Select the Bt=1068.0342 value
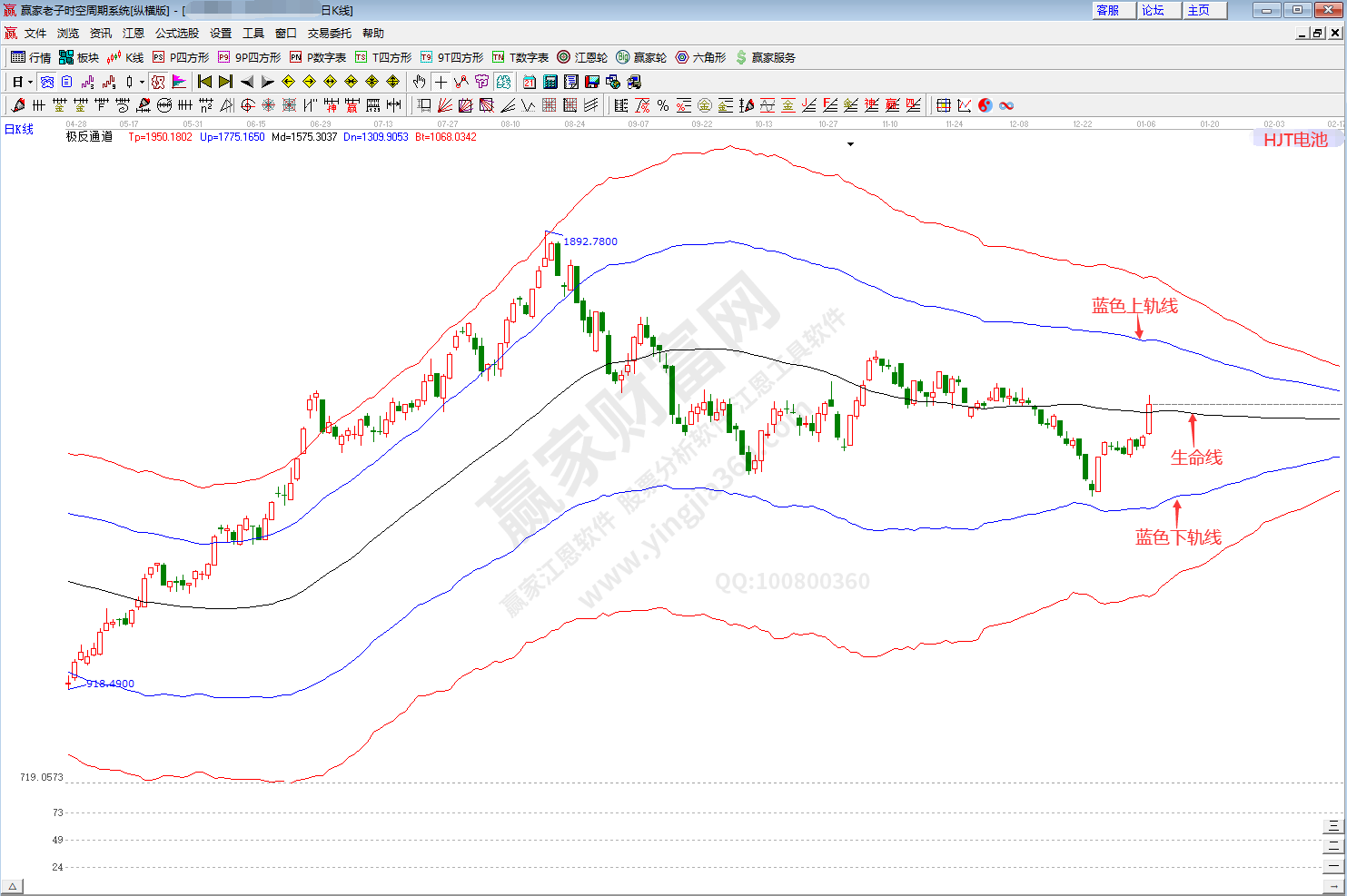 click(x=446, y=137)
